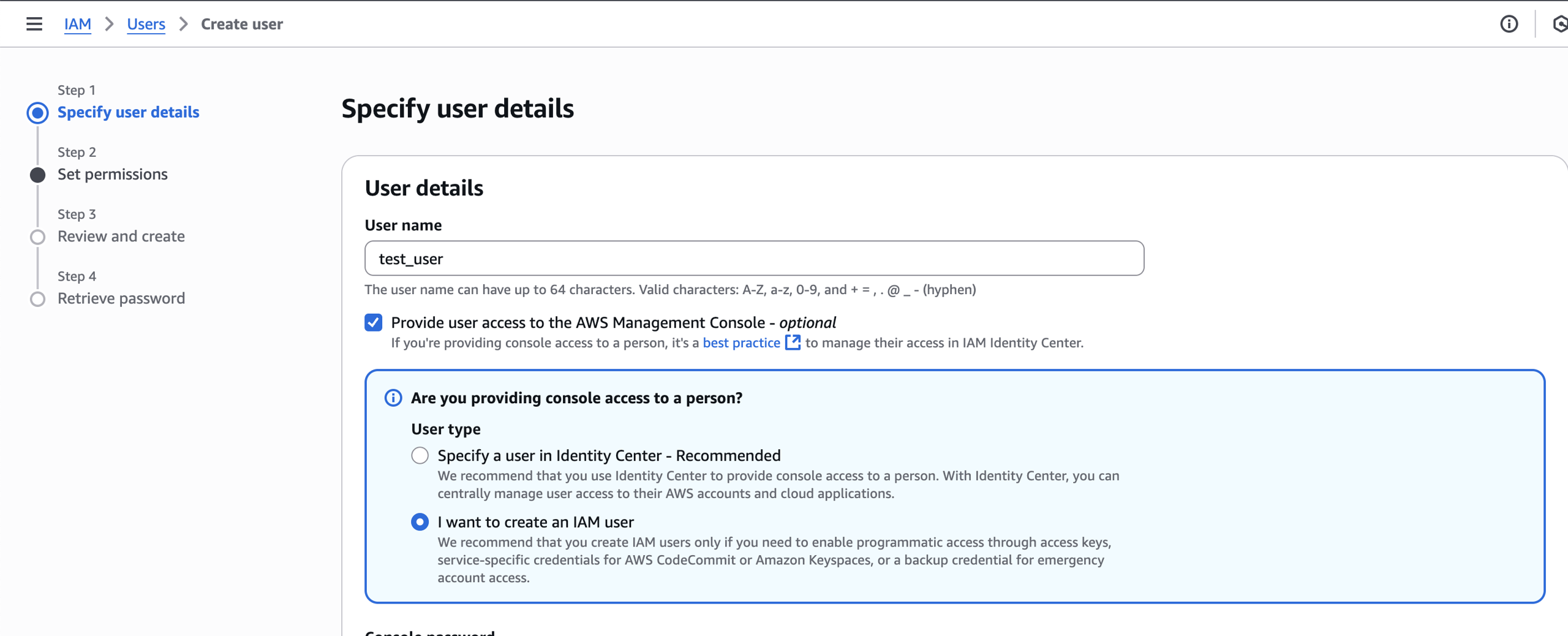Screen dimensions: 1568x636
Task: Open the hamburger navigation menu
Action: (34, 24)
